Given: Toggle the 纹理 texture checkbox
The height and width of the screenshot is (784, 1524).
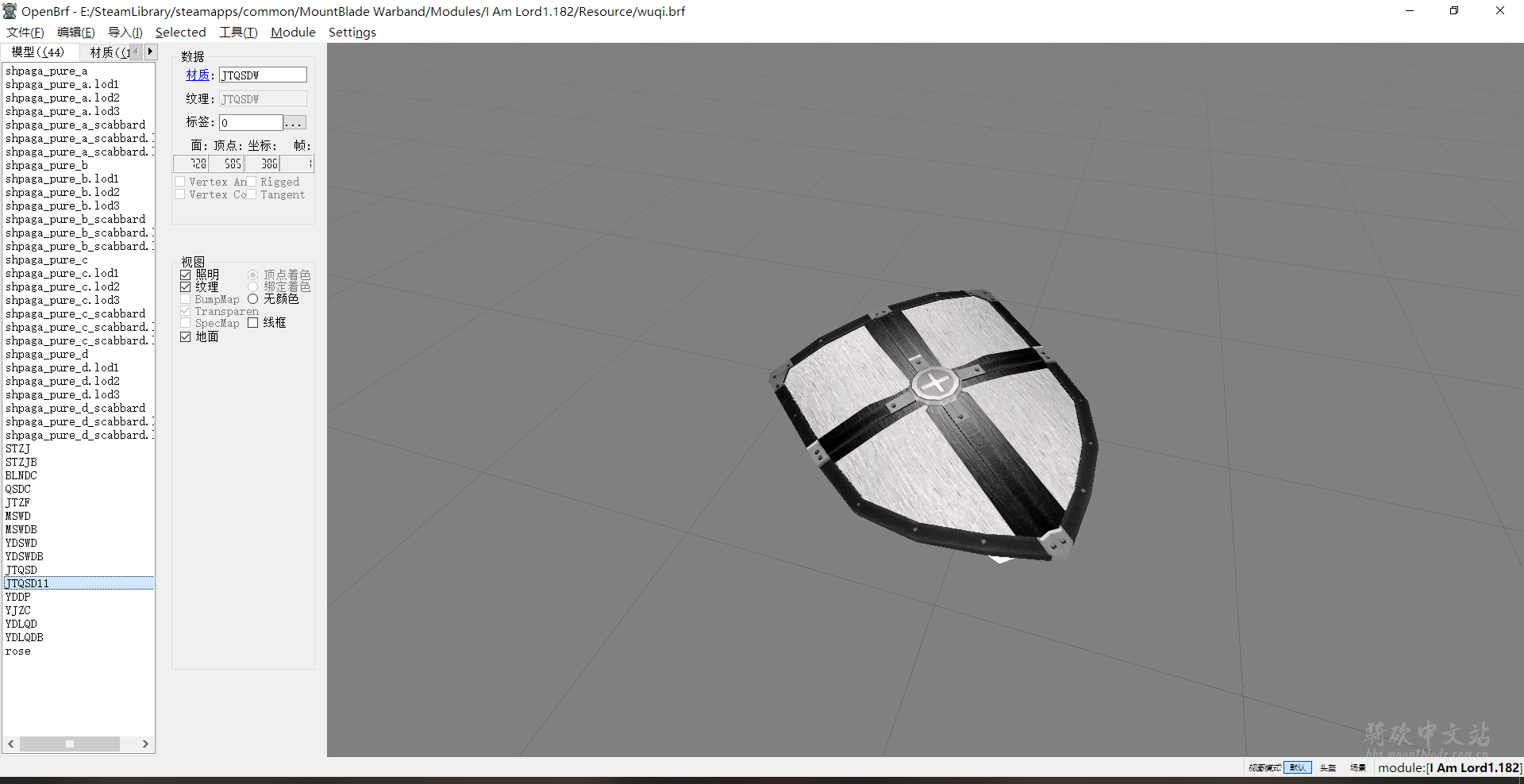Looking at the screenshot, I should coord(186,286).
